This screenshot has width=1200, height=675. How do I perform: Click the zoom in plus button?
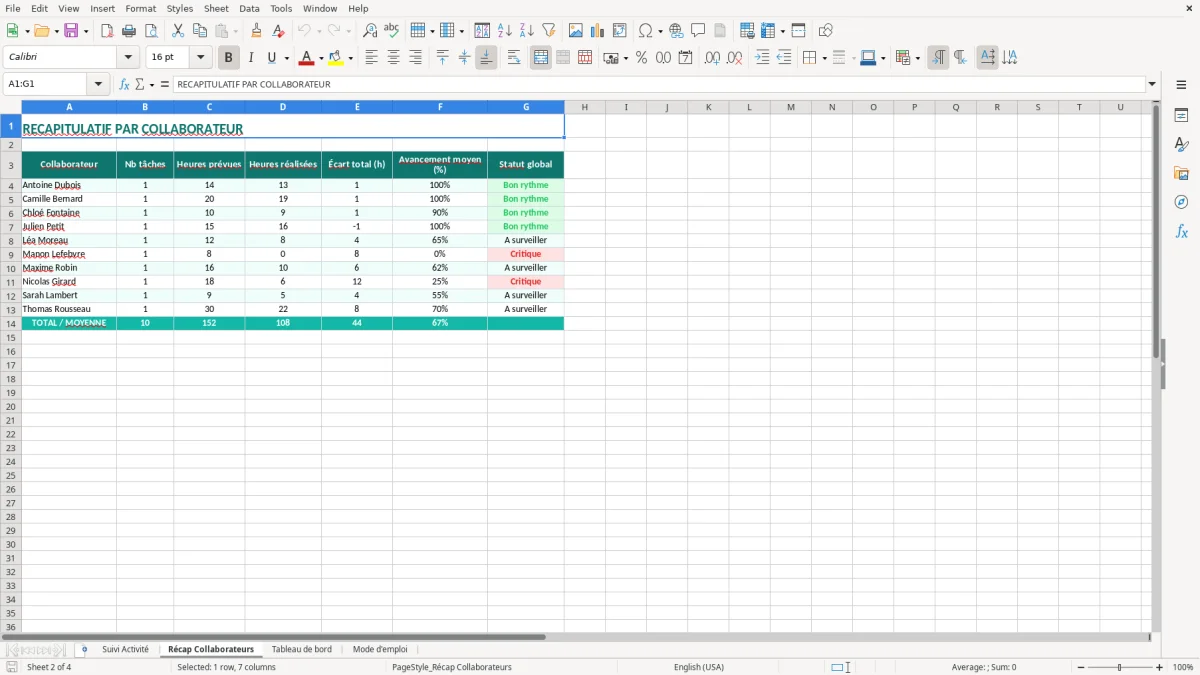[1160, 667]
